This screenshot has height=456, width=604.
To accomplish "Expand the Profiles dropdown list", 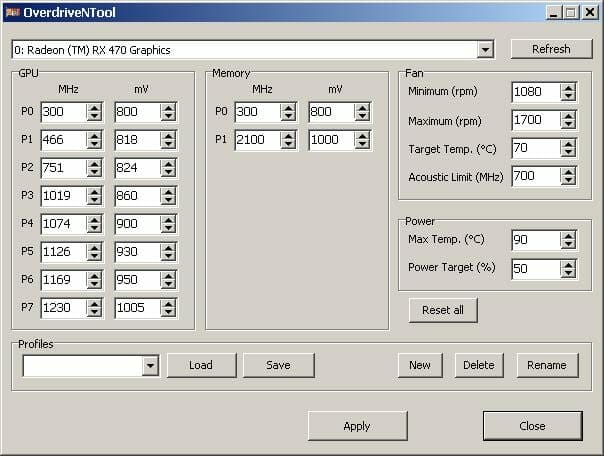I will point(150,366).
